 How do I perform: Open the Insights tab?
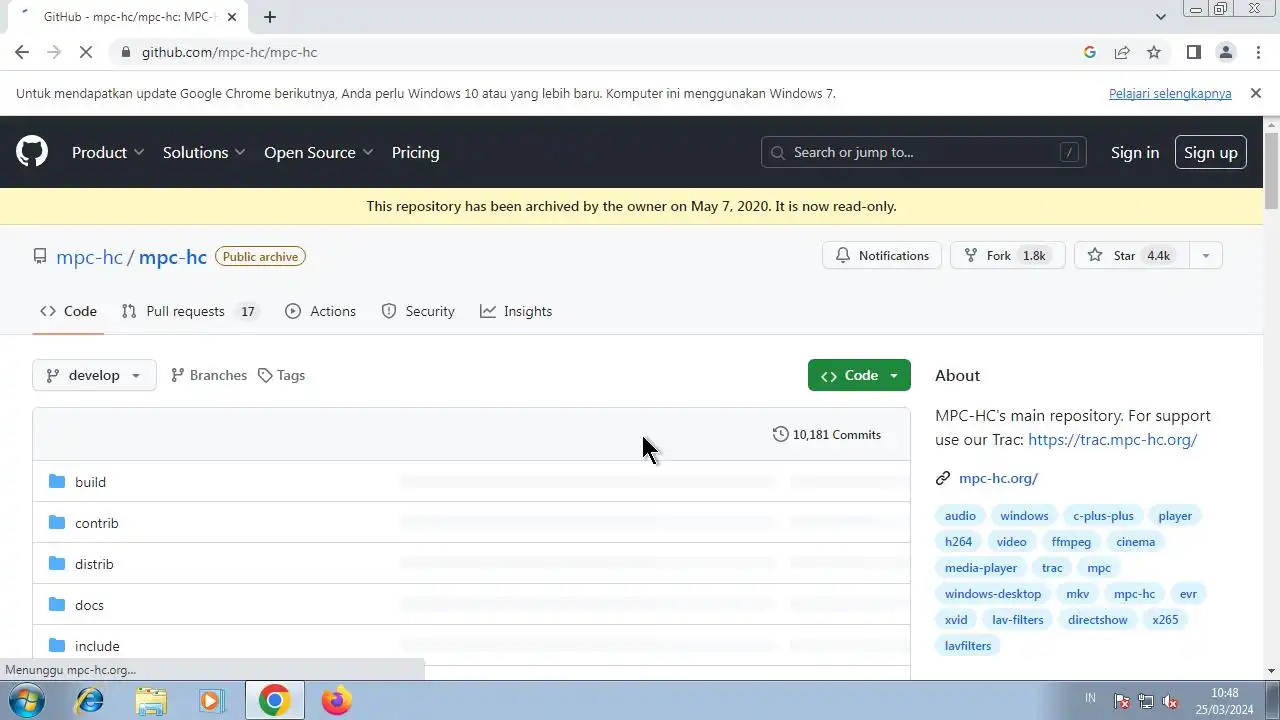tap(516, 311)
